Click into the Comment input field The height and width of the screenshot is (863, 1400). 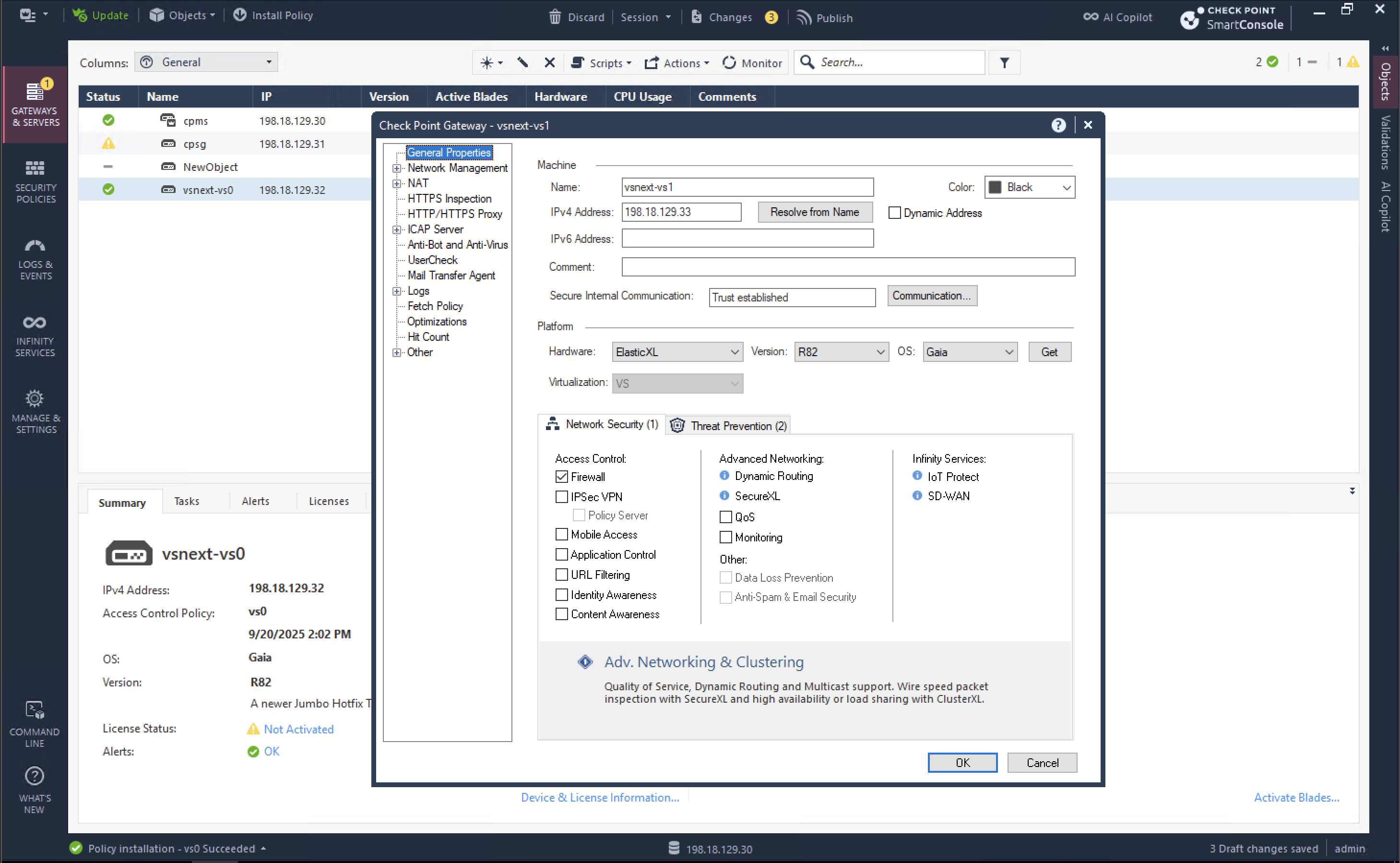[x=848, y=267]
